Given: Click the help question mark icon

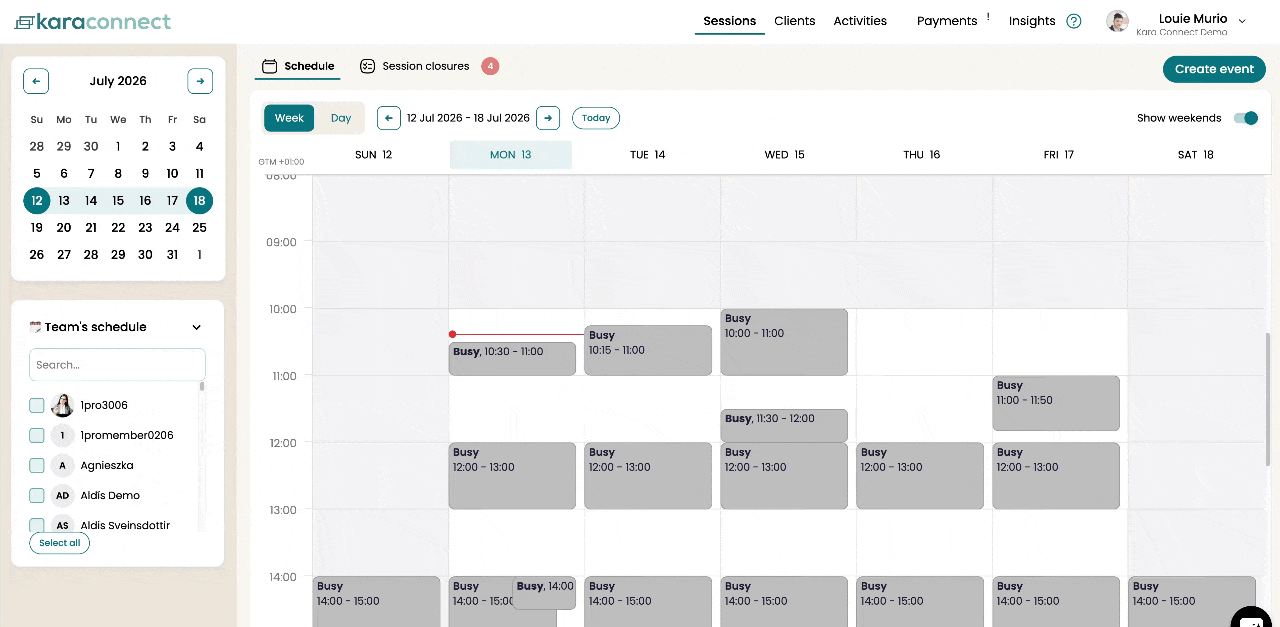Looking at the screenshot, I should pos(1074,21).
